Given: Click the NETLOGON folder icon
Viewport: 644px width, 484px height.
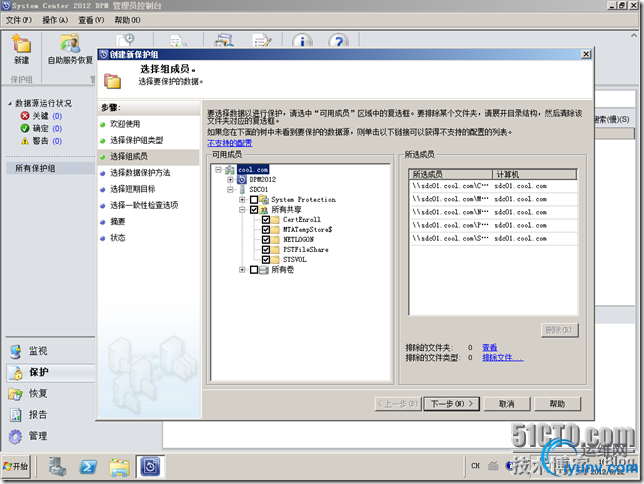Looking at the screenshot, I should coord(275,240).
